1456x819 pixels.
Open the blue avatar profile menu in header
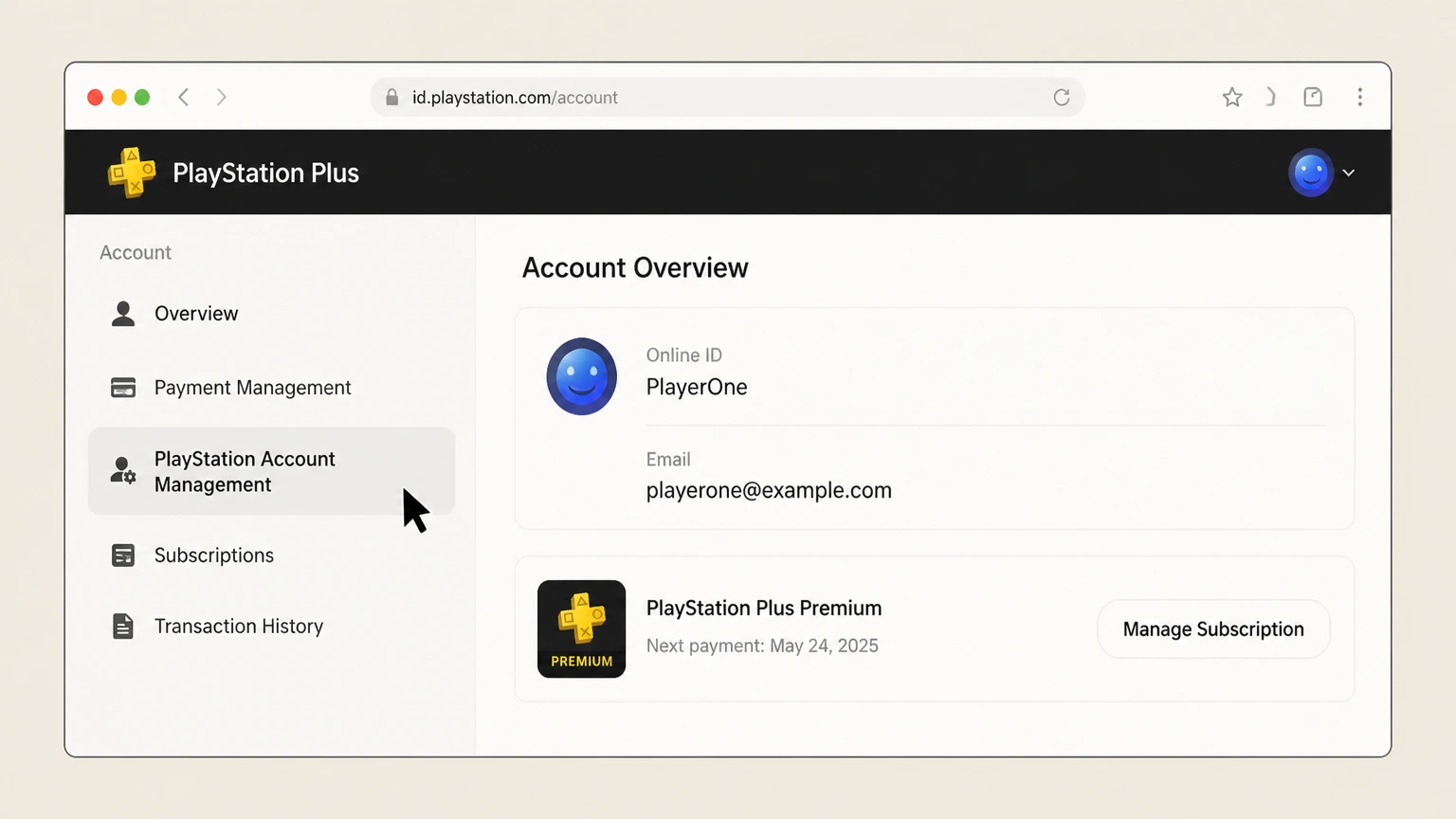coord(1311,173)
